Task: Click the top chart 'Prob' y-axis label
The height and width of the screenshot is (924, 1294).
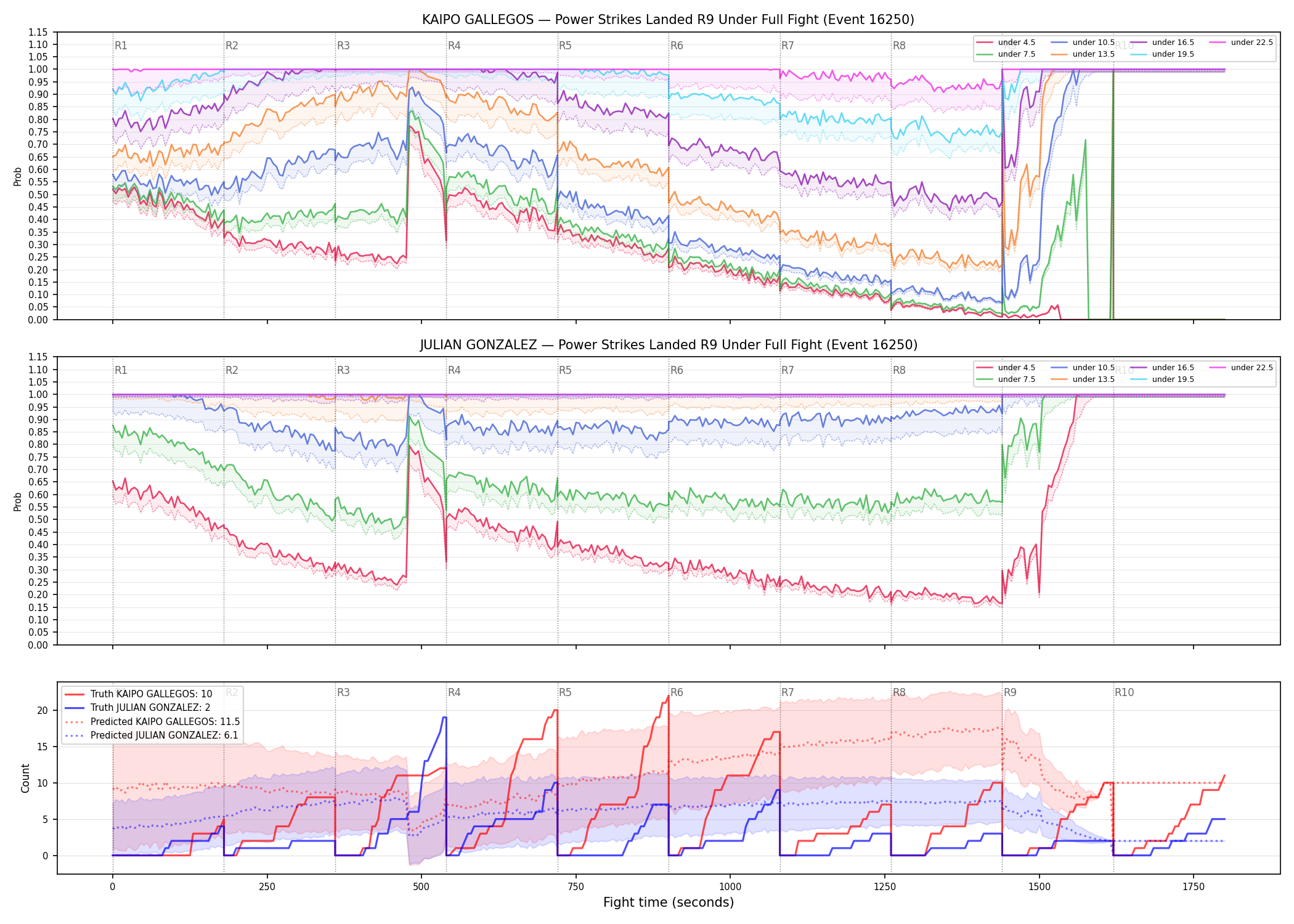Action: coord(18,177)
